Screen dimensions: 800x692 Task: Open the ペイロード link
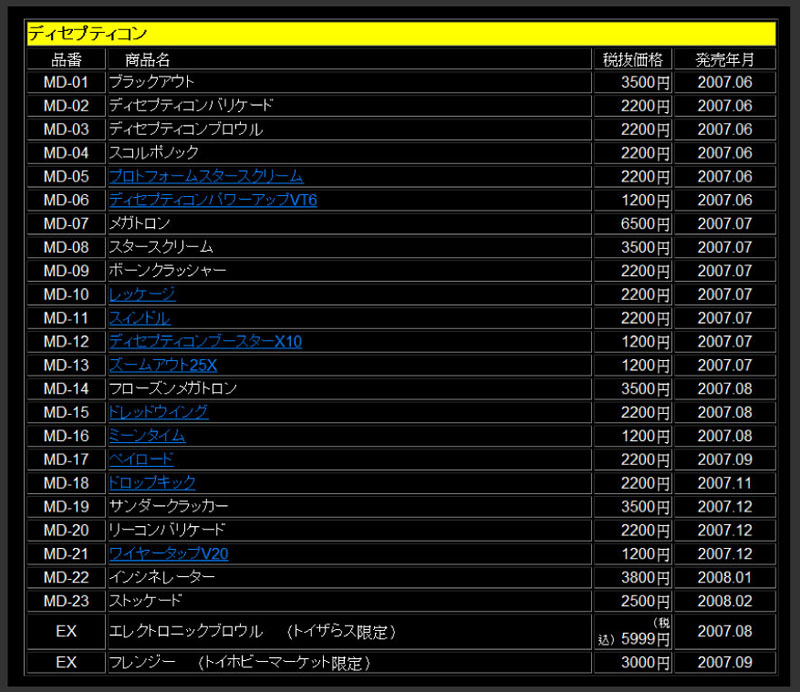pyautogui.click(x=141, y=459)
